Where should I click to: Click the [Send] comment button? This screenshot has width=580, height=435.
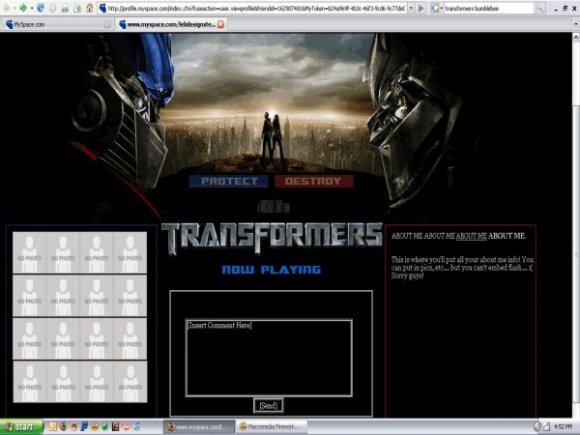268,405
